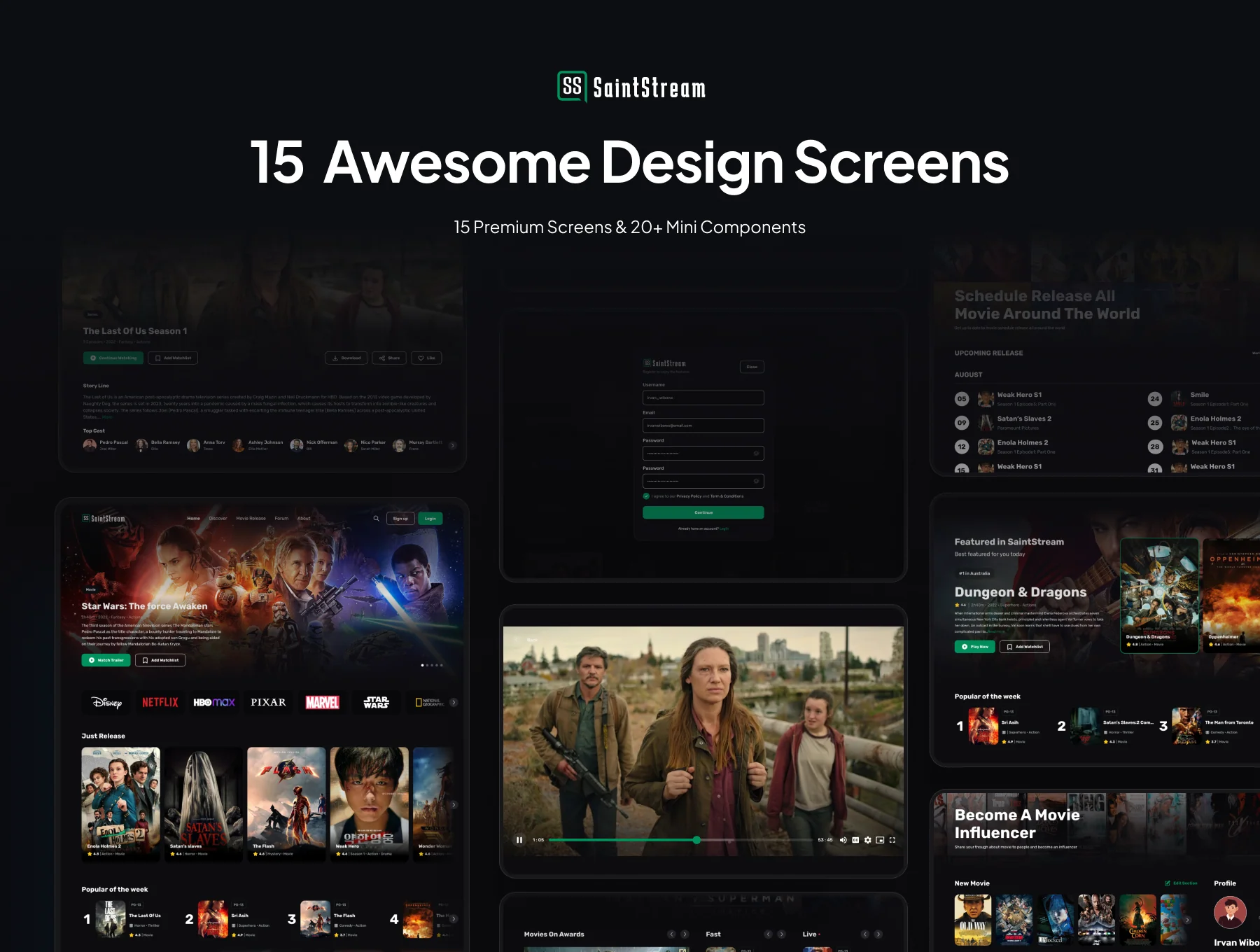Show the second Password field via eye icon
Screen dimensions: 1260x952
[x=756, y=481]
